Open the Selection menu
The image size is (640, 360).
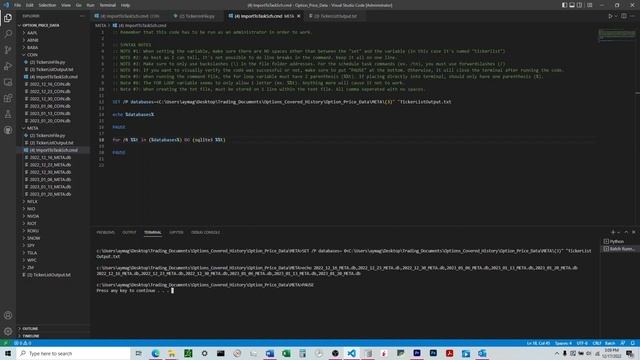pyautogui.click(x=47, y=5)
